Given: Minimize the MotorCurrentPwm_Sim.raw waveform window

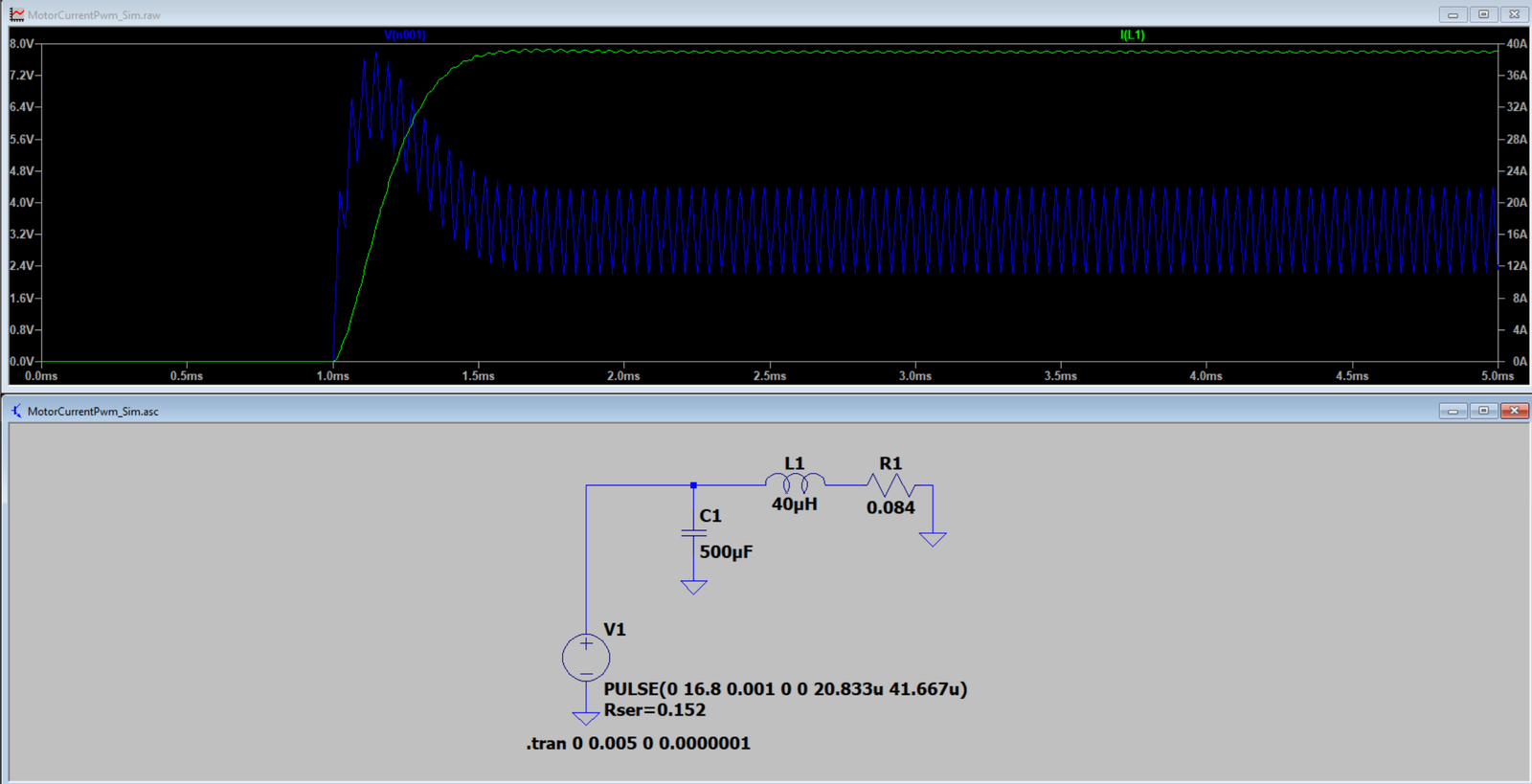Looking at the screenshot, I should [1453, 14].
